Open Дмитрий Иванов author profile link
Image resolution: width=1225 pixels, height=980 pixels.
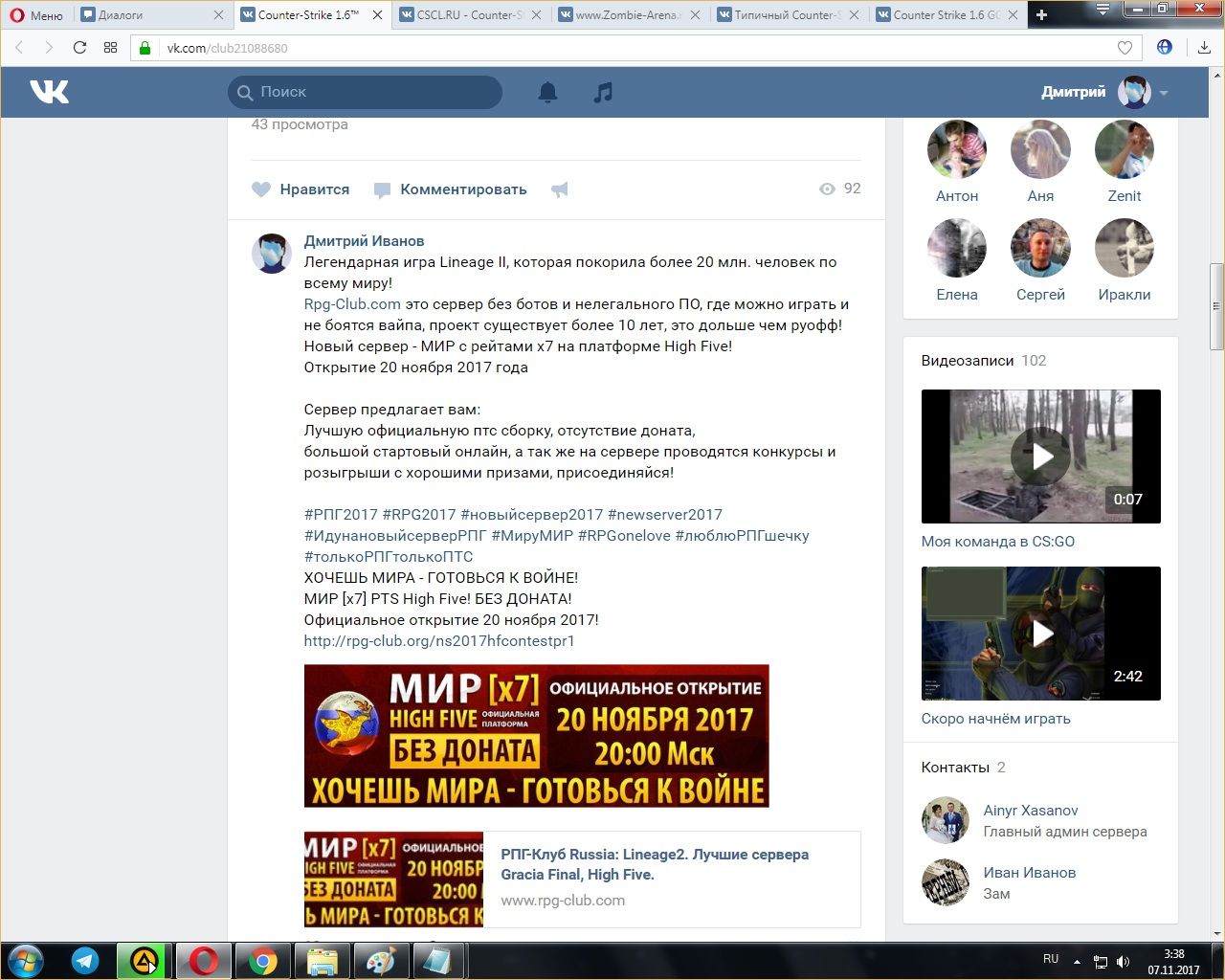(364, 241)
